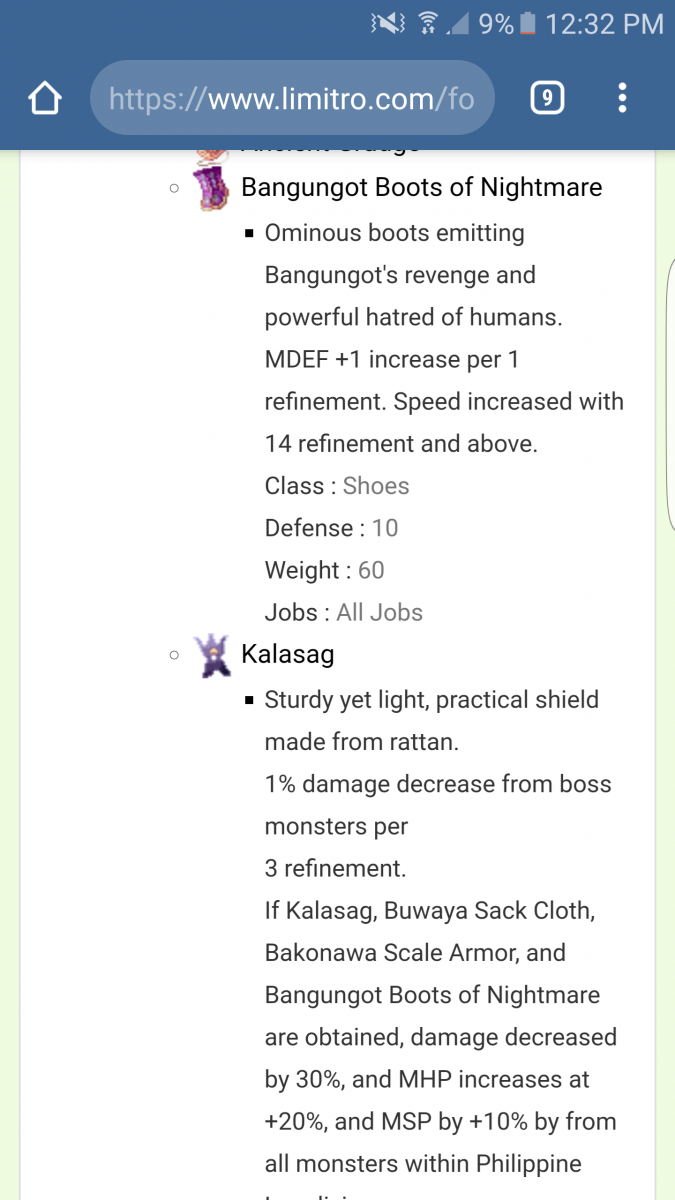Tap the vibrate mode status icon

click(x=388, y=23)
